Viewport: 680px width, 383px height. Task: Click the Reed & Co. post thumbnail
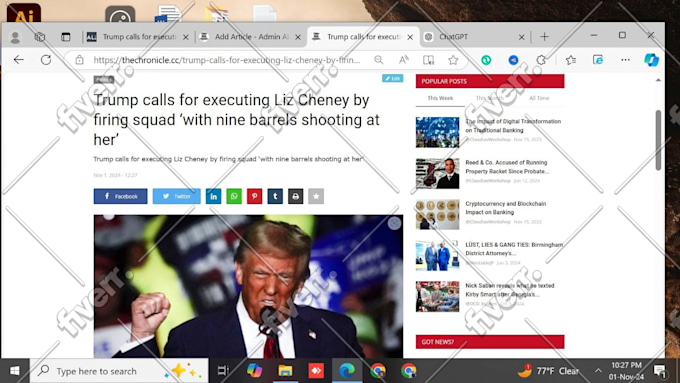[x=437, y=173]
